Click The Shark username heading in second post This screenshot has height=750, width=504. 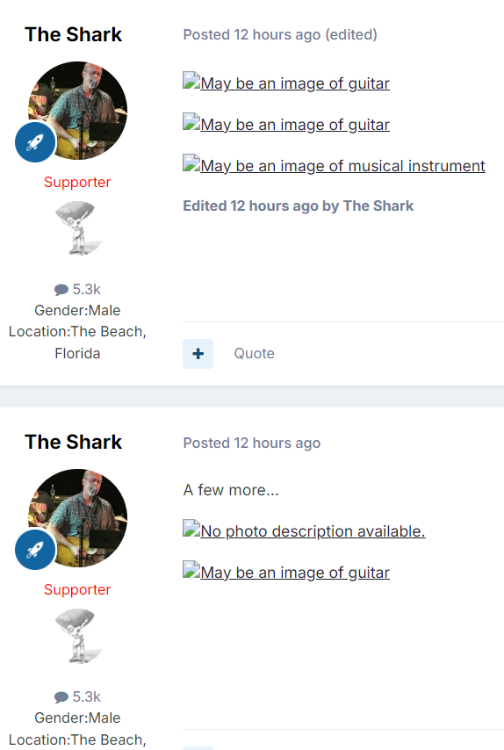coord(73,442)
